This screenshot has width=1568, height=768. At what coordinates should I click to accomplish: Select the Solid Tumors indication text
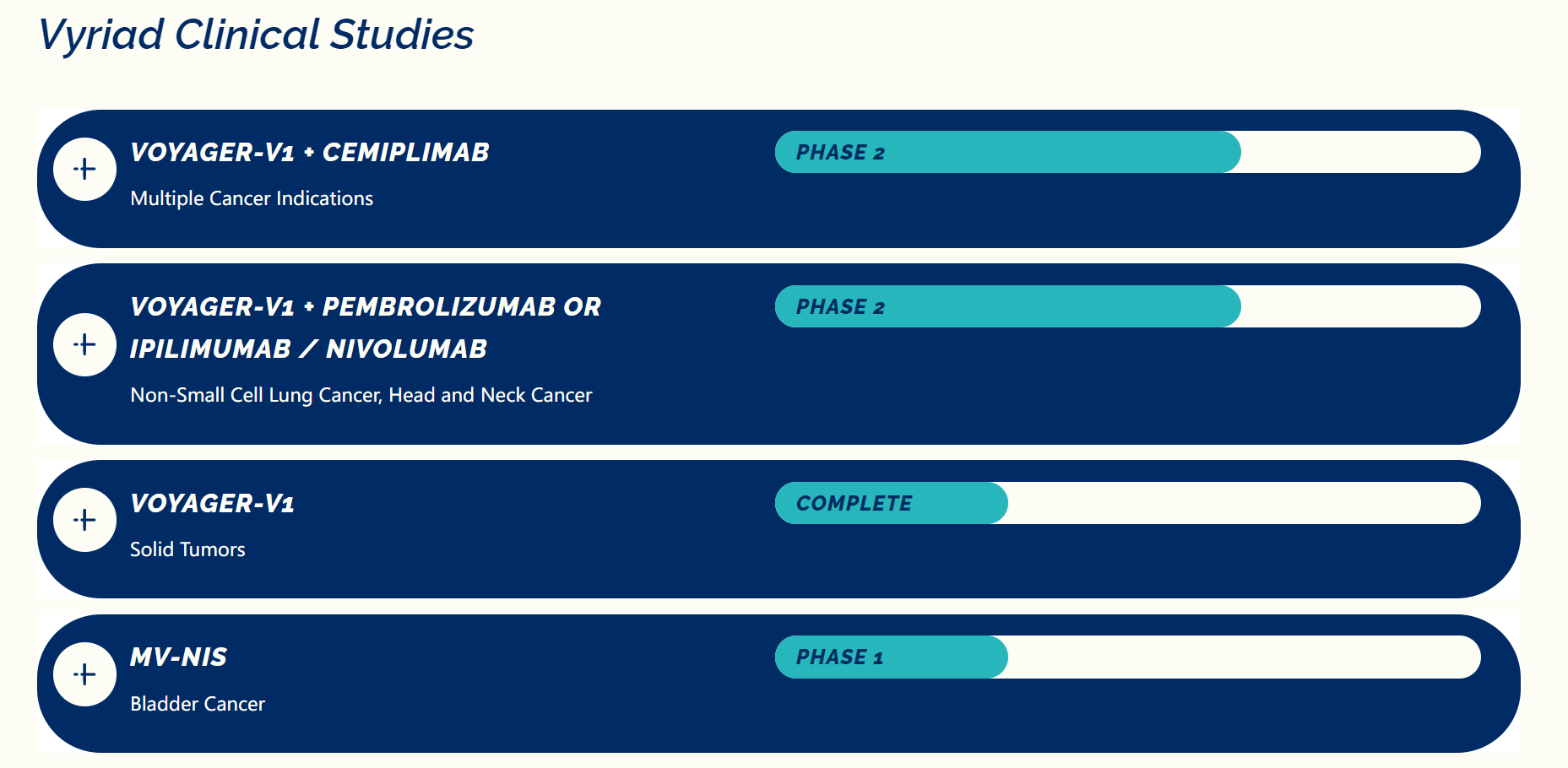(187, 549)
